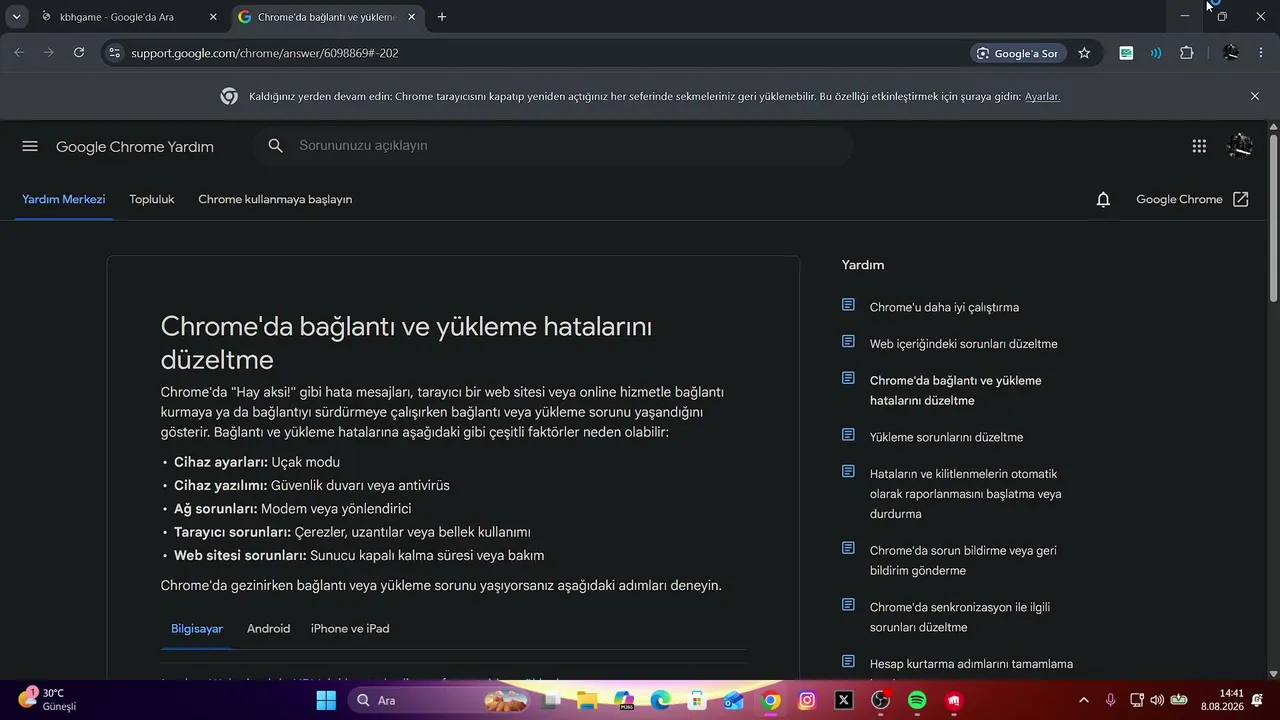This screenshot has width=1280, height=720.
Task: Open a new tab with the plus button
Action: click(442, 17)
